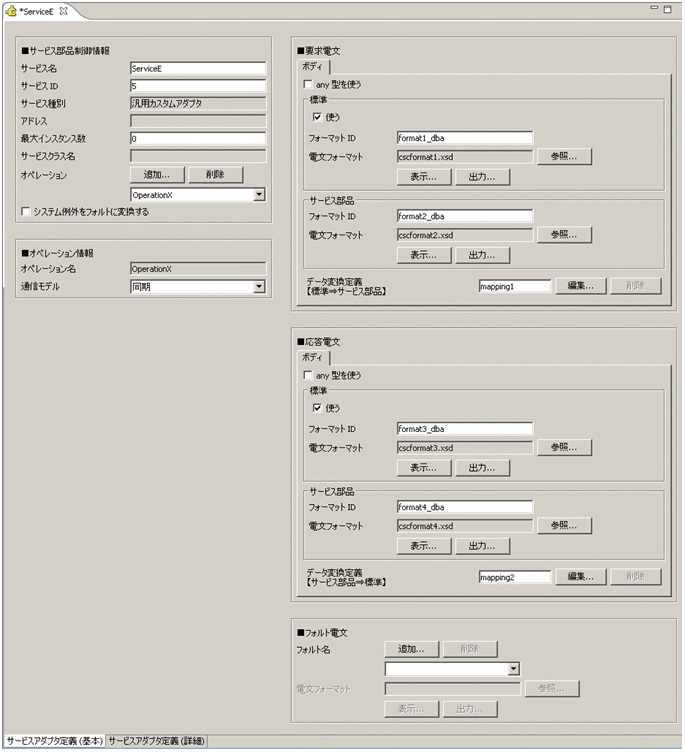
Task: Click the cscformat3.xsd message format field
Action: pyautogui.click(x=465, y=448)
